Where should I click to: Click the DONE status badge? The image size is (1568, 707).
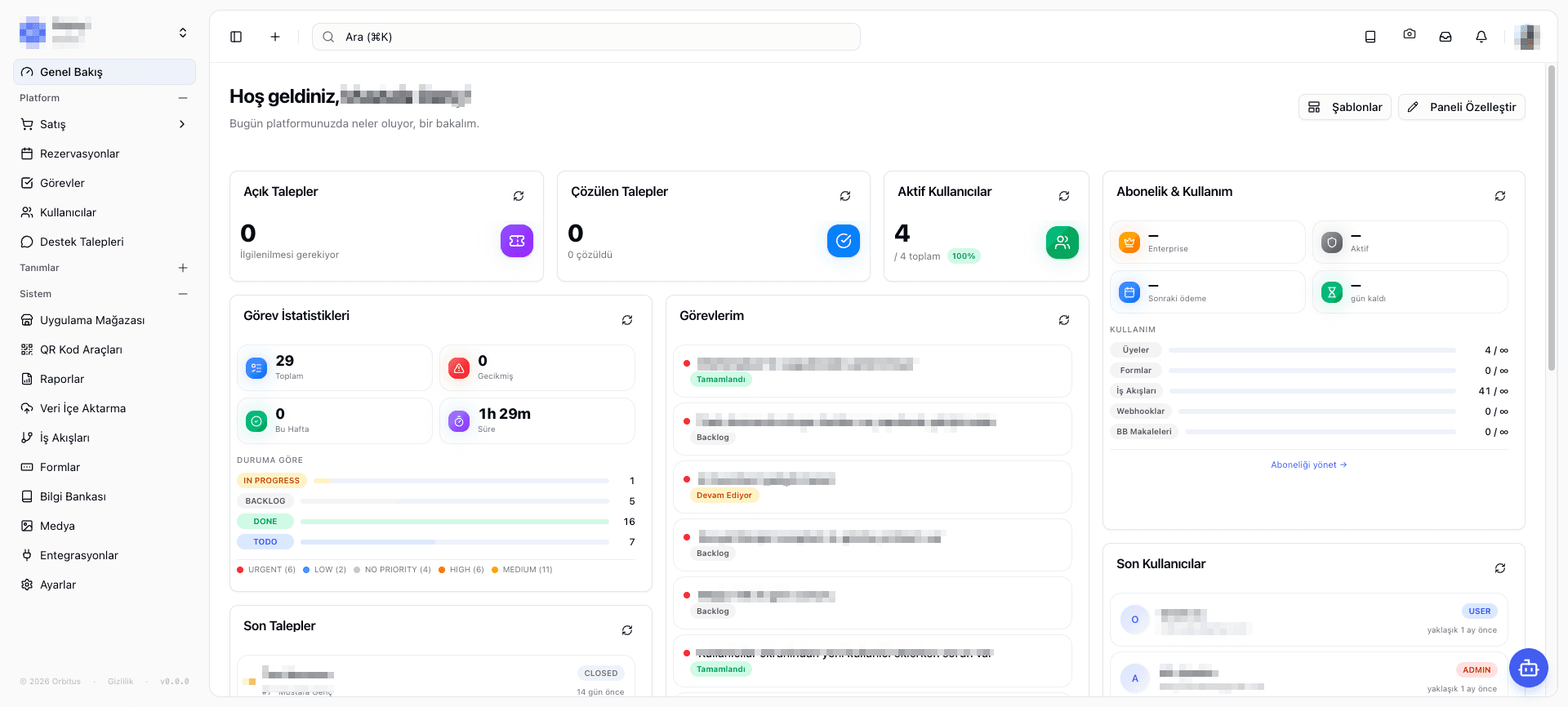pos(265,522)
